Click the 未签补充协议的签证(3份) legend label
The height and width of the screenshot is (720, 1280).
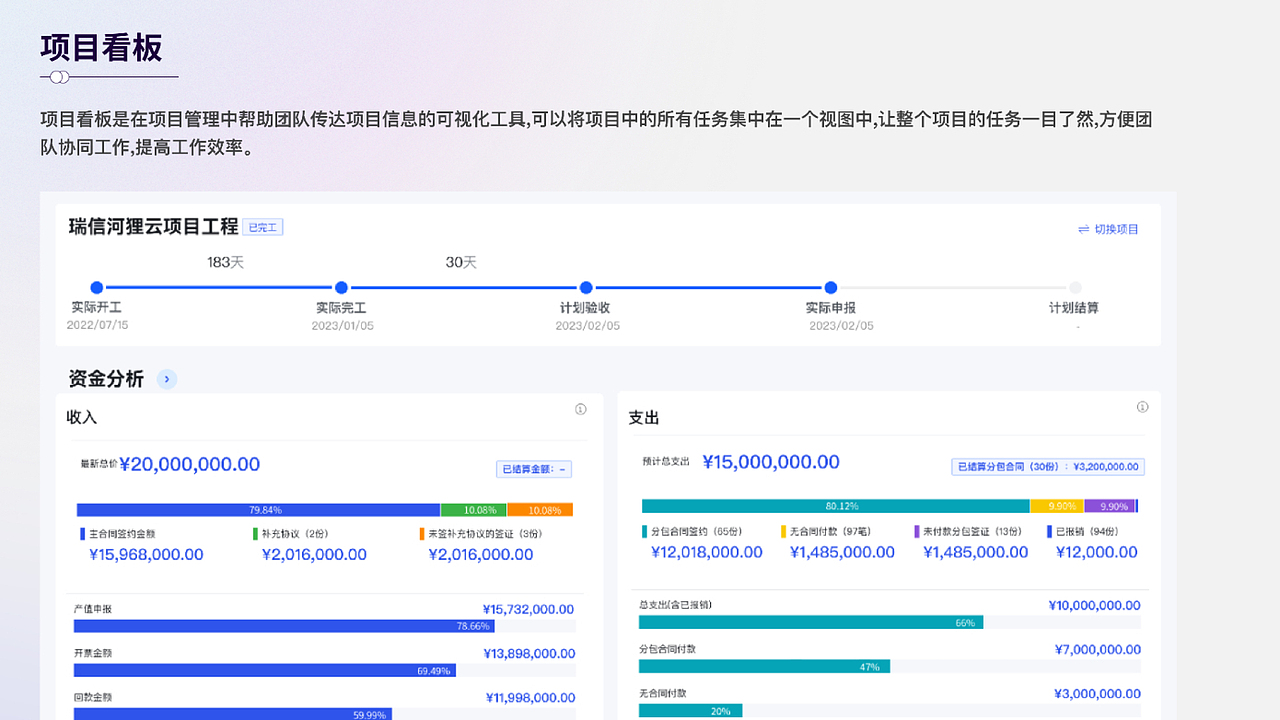(485, 534)
